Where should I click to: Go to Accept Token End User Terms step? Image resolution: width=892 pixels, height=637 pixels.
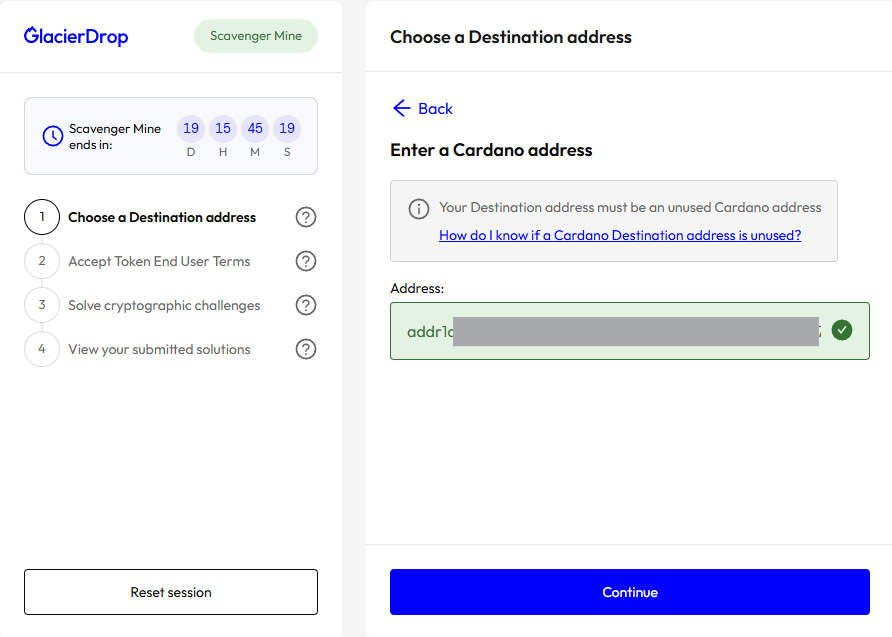pos(159,261)
